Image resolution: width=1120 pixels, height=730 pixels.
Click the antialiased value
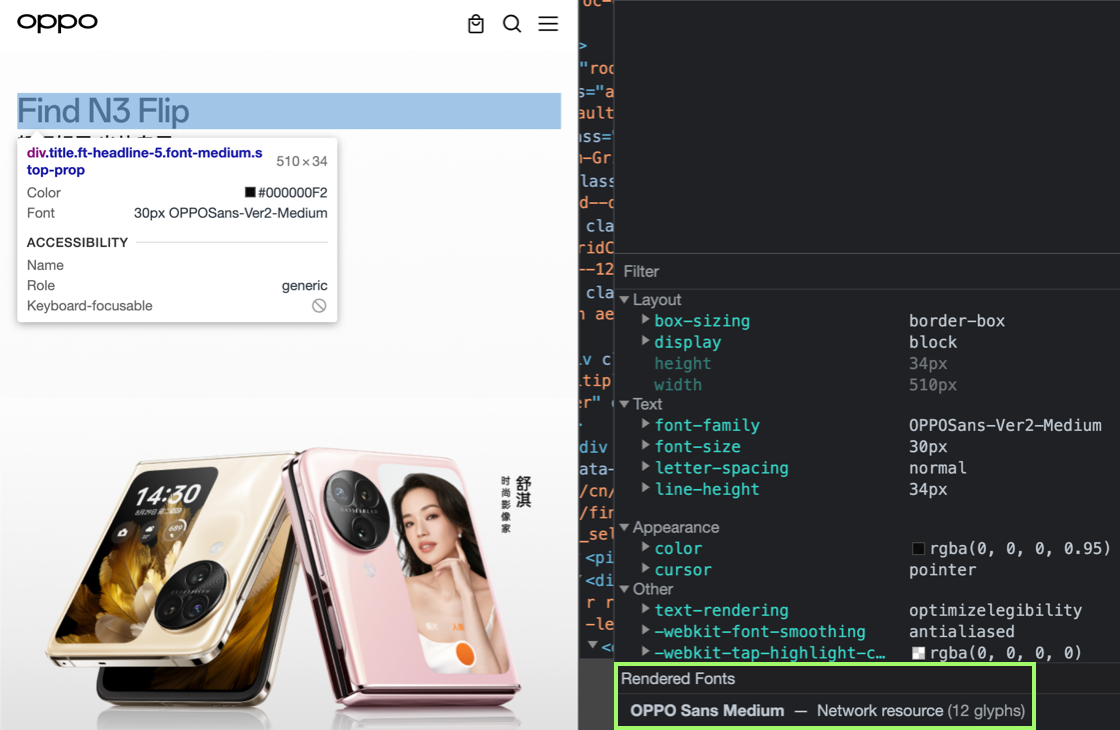[961, 632]
